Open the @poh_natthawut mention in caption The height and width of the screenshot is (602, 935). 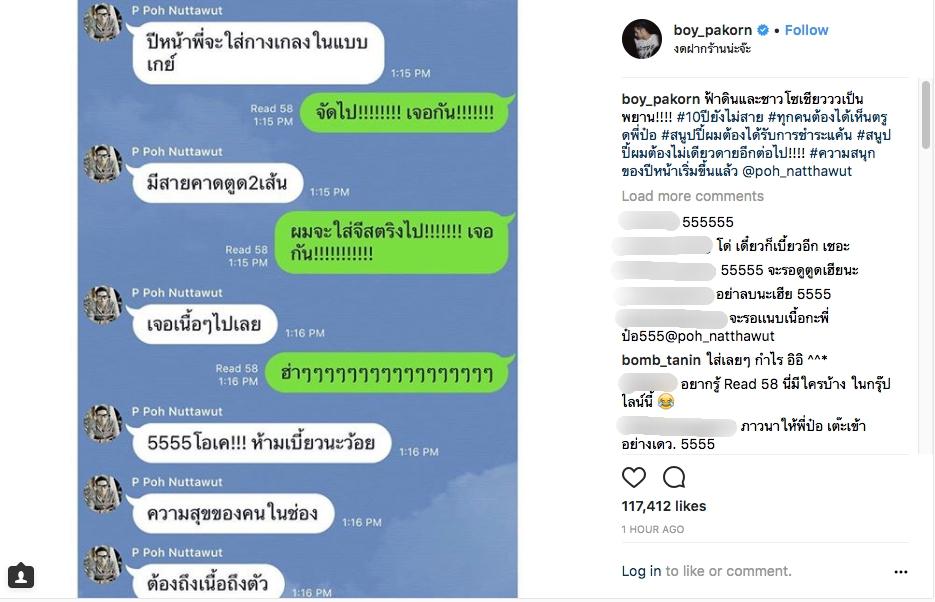(797, 171)
